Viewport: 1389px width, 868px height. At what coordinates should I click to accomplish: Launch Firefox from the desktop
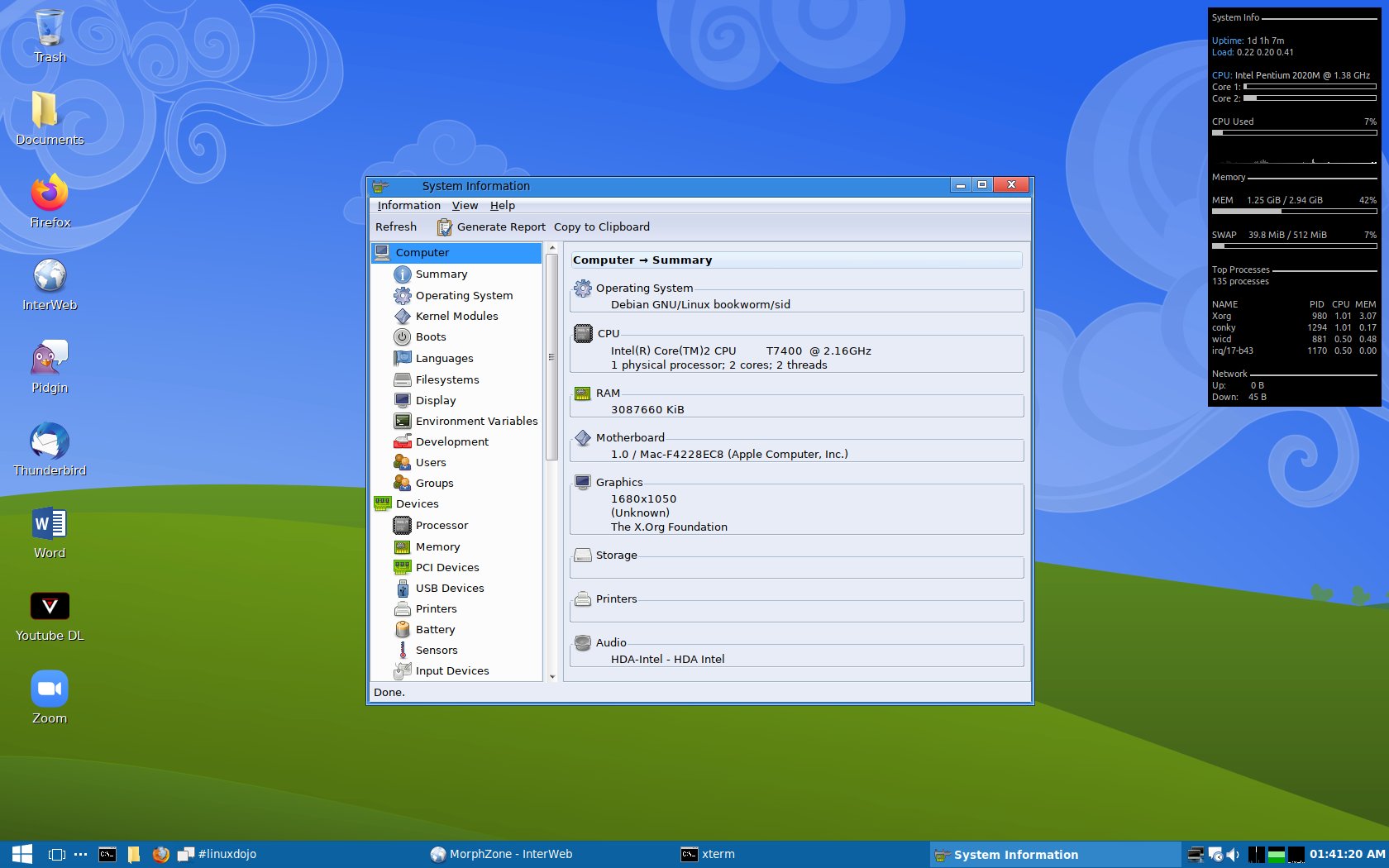tap(50, 202)
